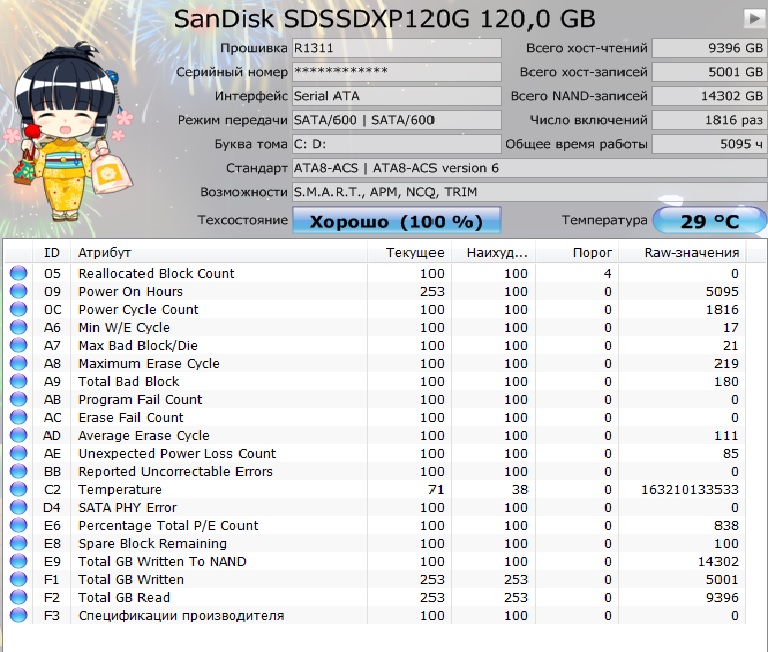Click status orb for Total GB Written To NAND
This screenshot has height=652, width=768.
[x=19, y=561]
